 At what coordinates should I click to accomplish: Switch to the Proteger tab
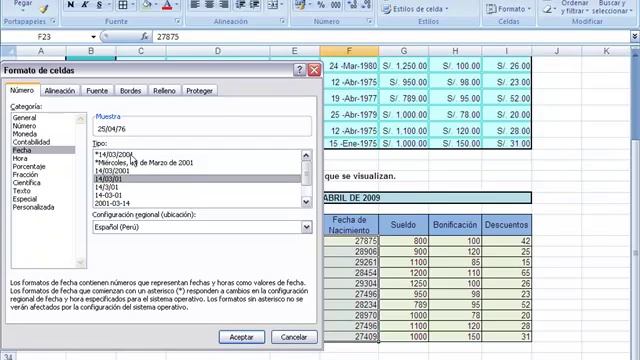pos(199,91)
